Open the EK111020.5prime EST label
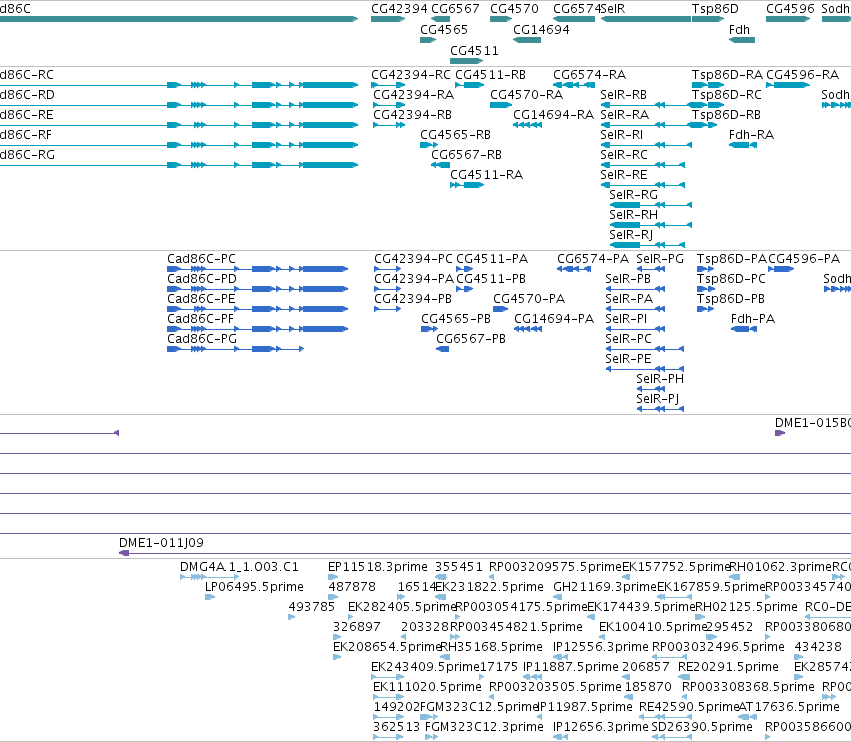 click(427, 687)
